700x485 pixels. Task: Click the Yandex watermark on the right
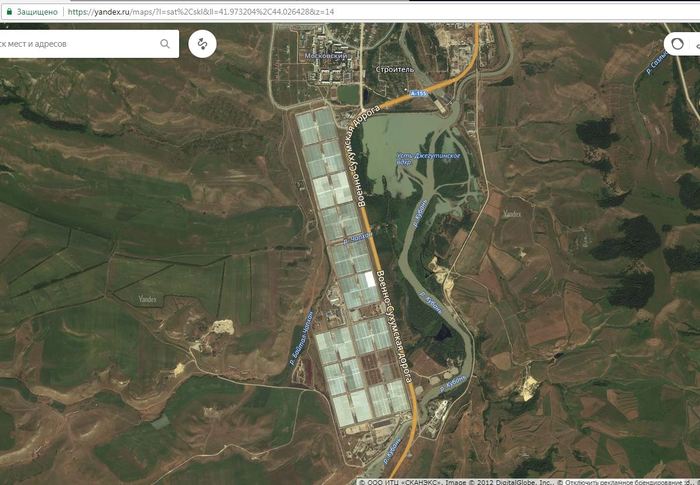pos(512,213)
